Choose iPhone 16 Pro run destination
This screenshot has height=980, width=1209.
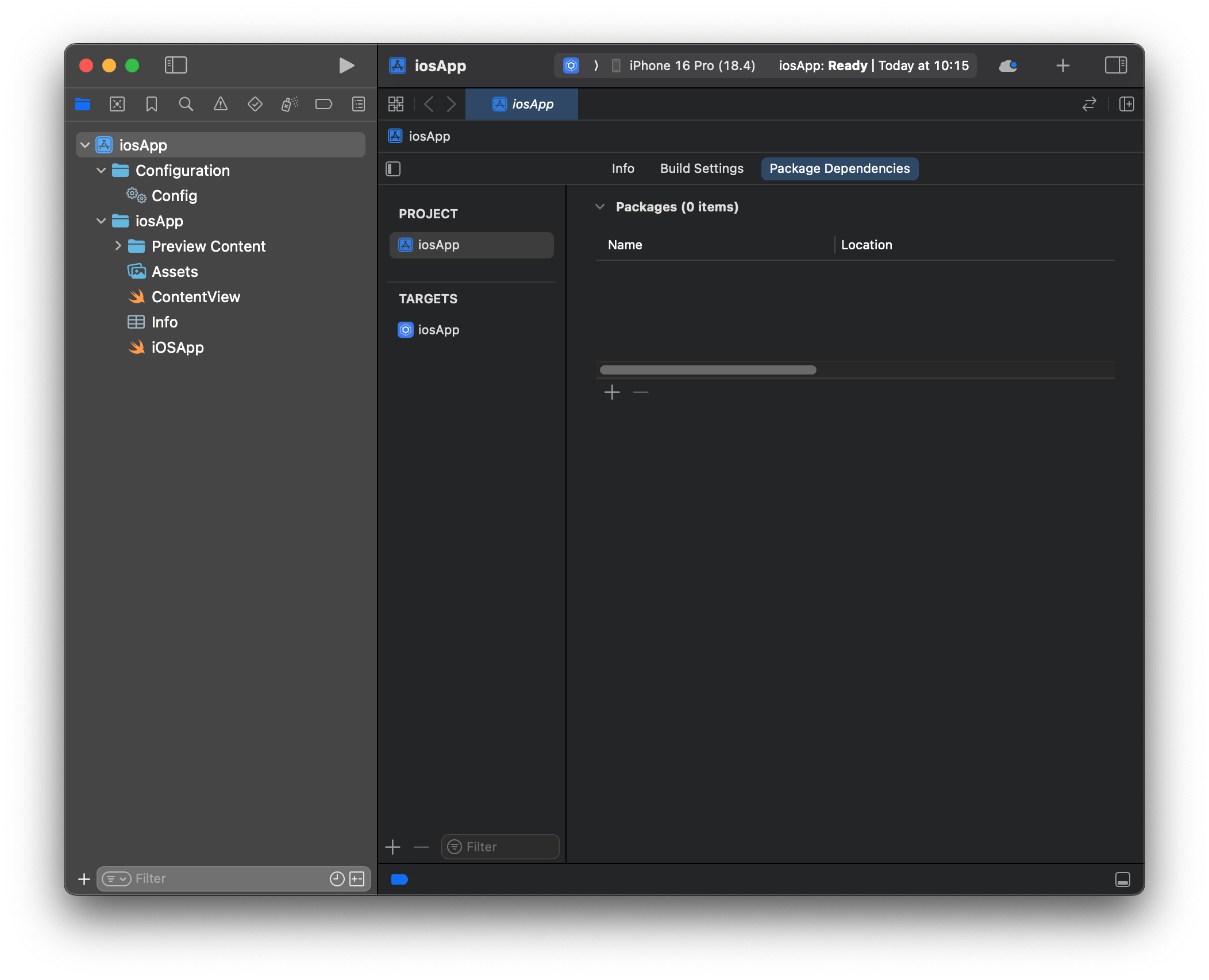pos(684,65)
